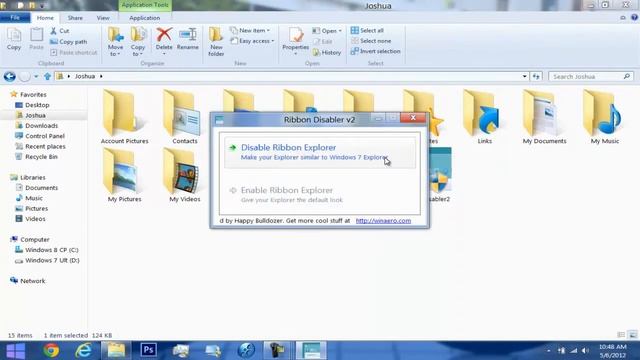Go up one folder level arrow

[47, 76]
